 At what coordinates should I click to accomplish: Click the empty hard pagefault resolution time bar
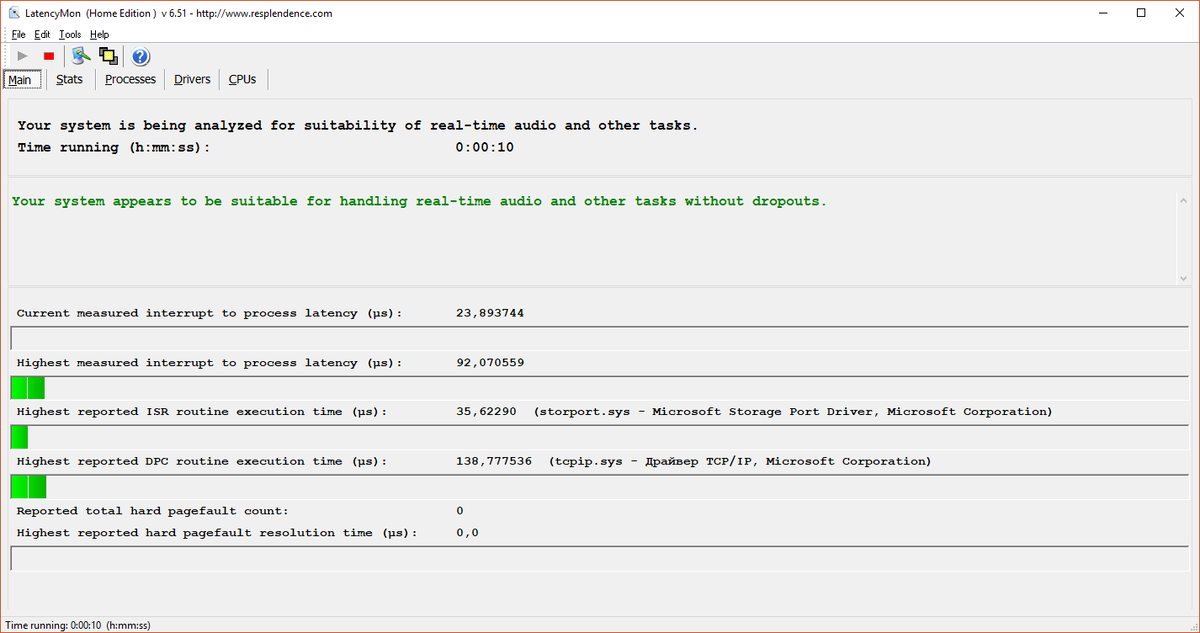tap(600, 558)
